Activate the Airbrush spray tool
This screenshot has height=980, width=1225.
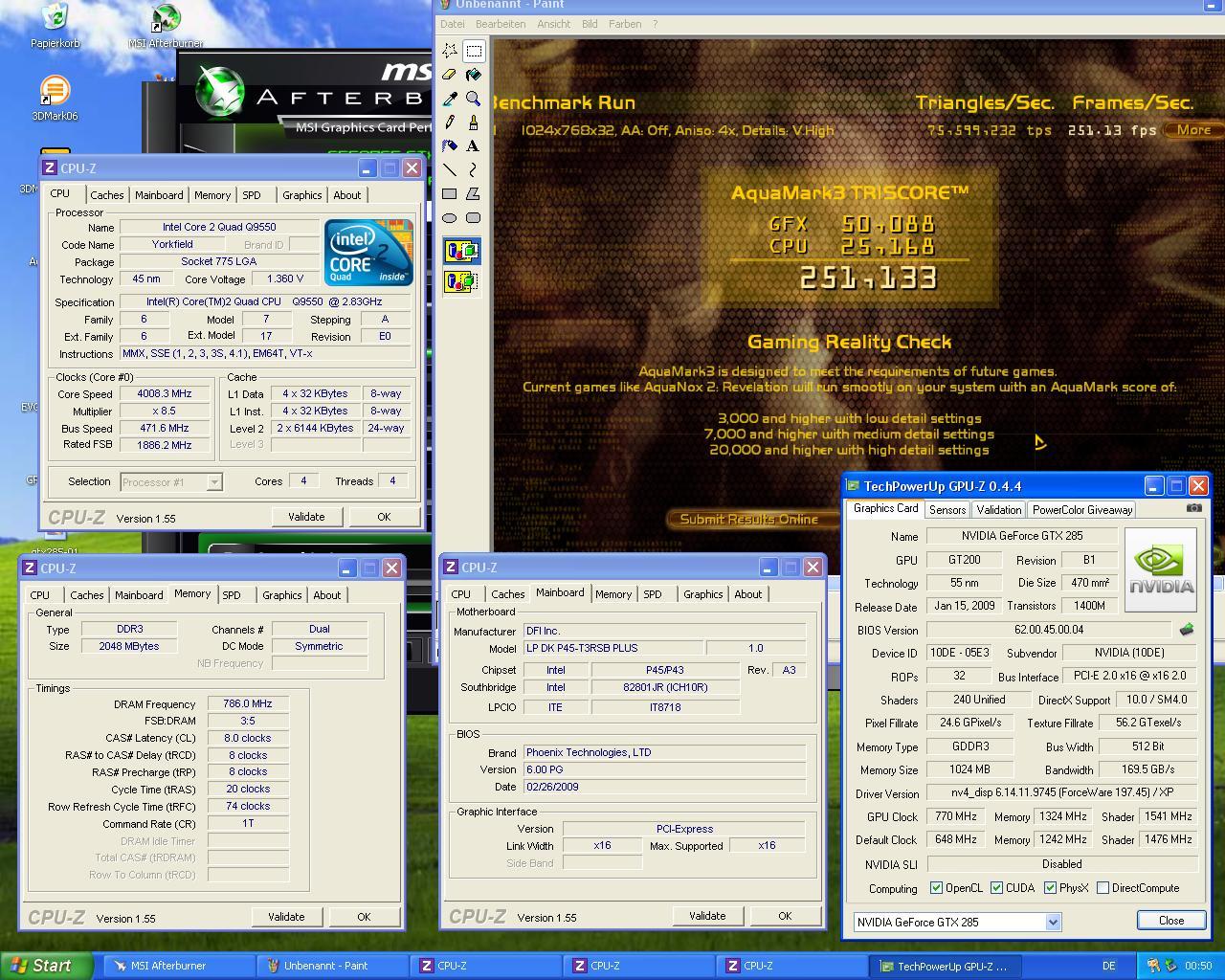[450, 146]
